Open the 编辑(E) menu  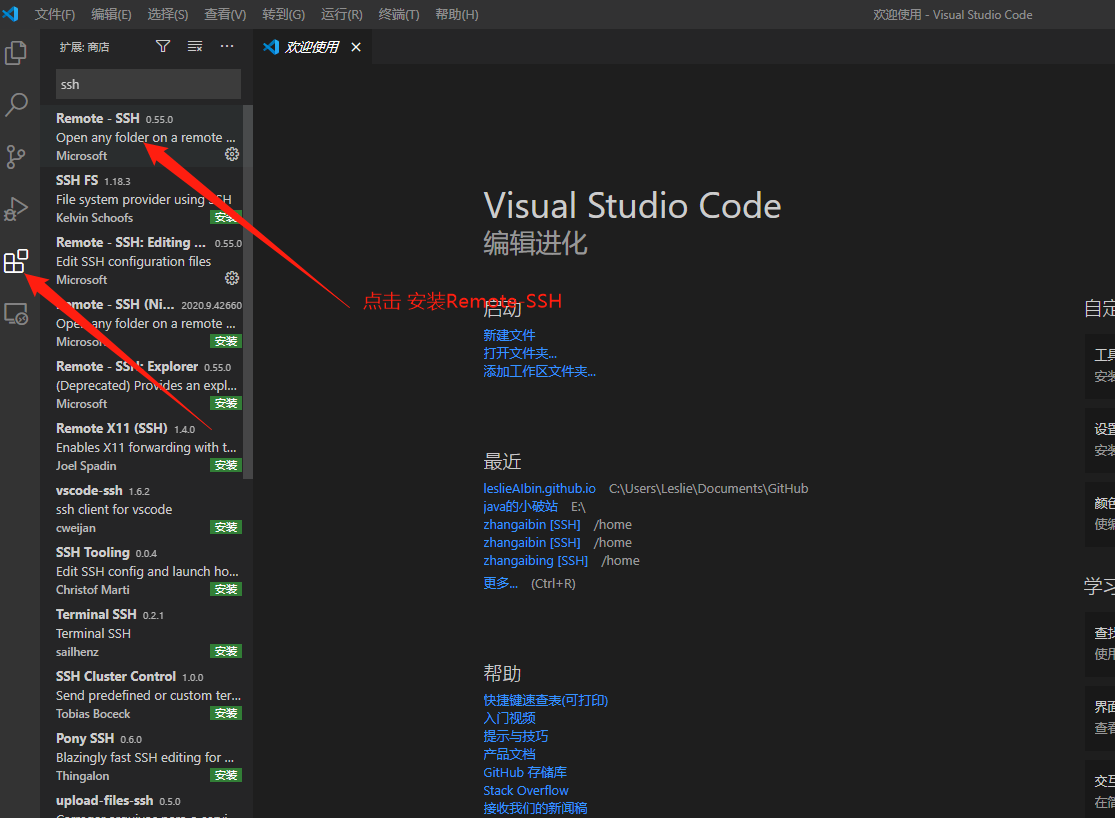[112, 14]
